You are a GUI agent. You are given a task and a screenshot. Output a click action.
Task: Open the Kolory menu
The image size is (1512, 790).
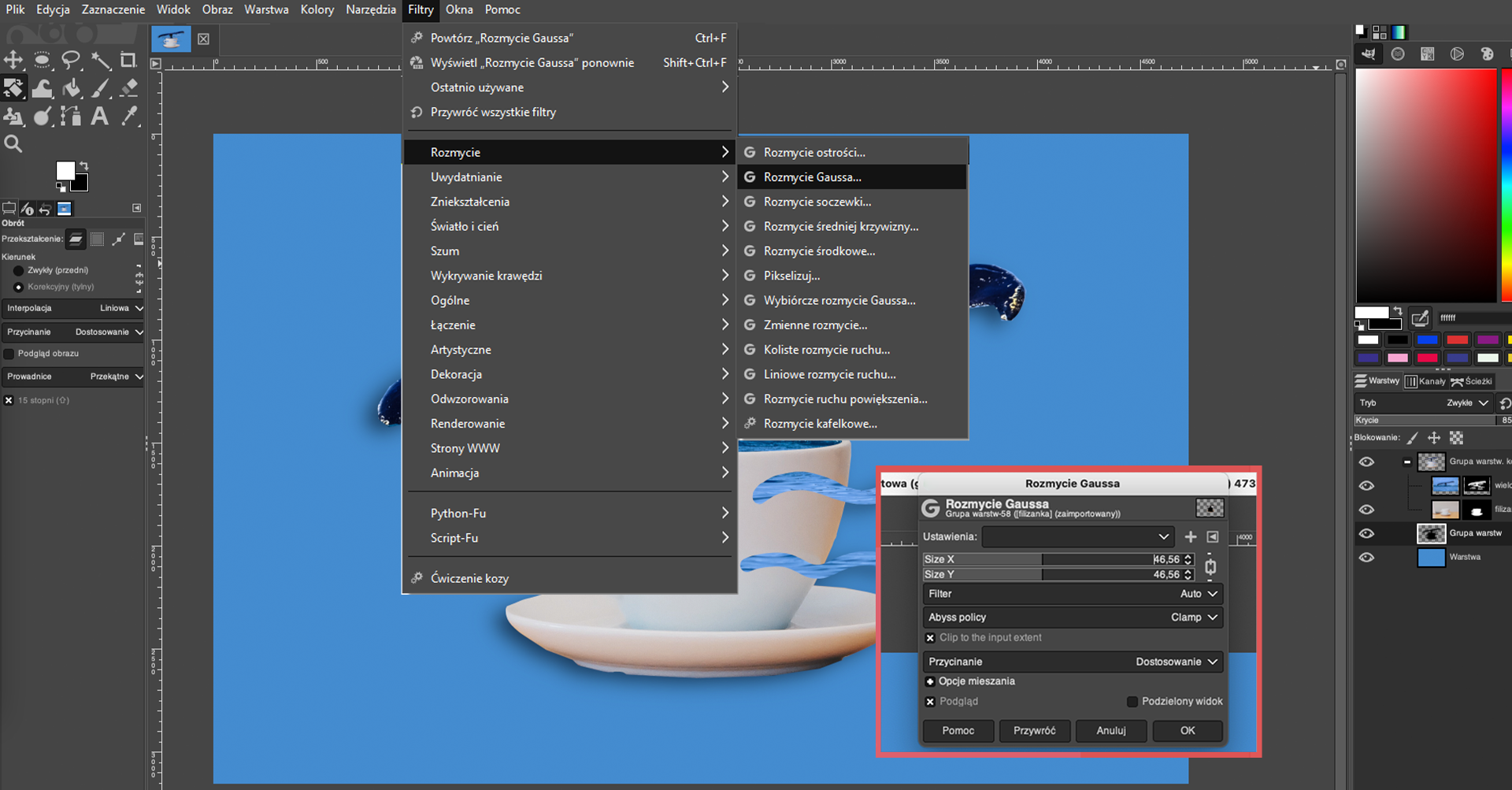coord(317,9)
